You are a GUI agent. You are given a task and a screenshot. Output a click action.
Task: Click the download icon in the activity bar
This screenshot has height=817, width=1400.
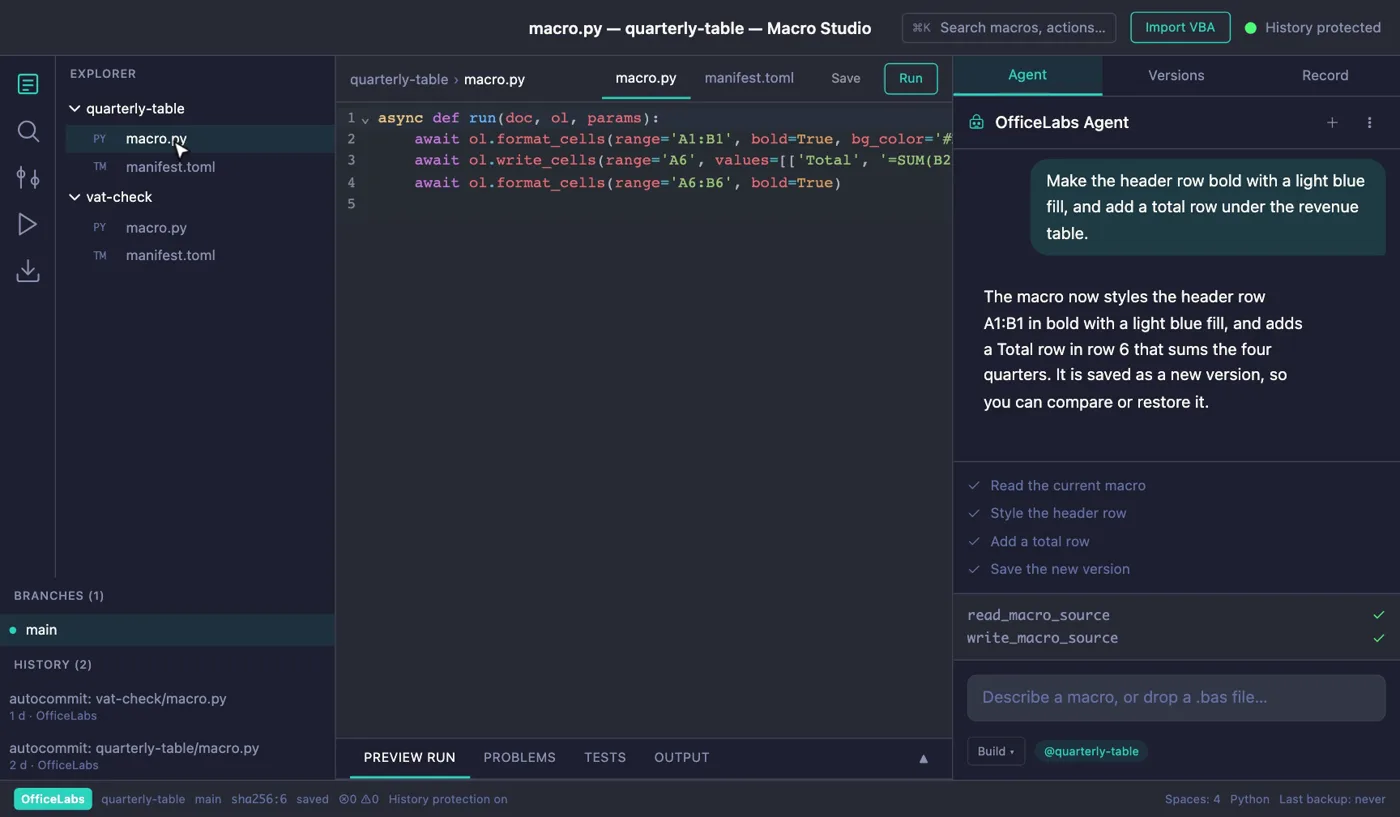[28, 271]
